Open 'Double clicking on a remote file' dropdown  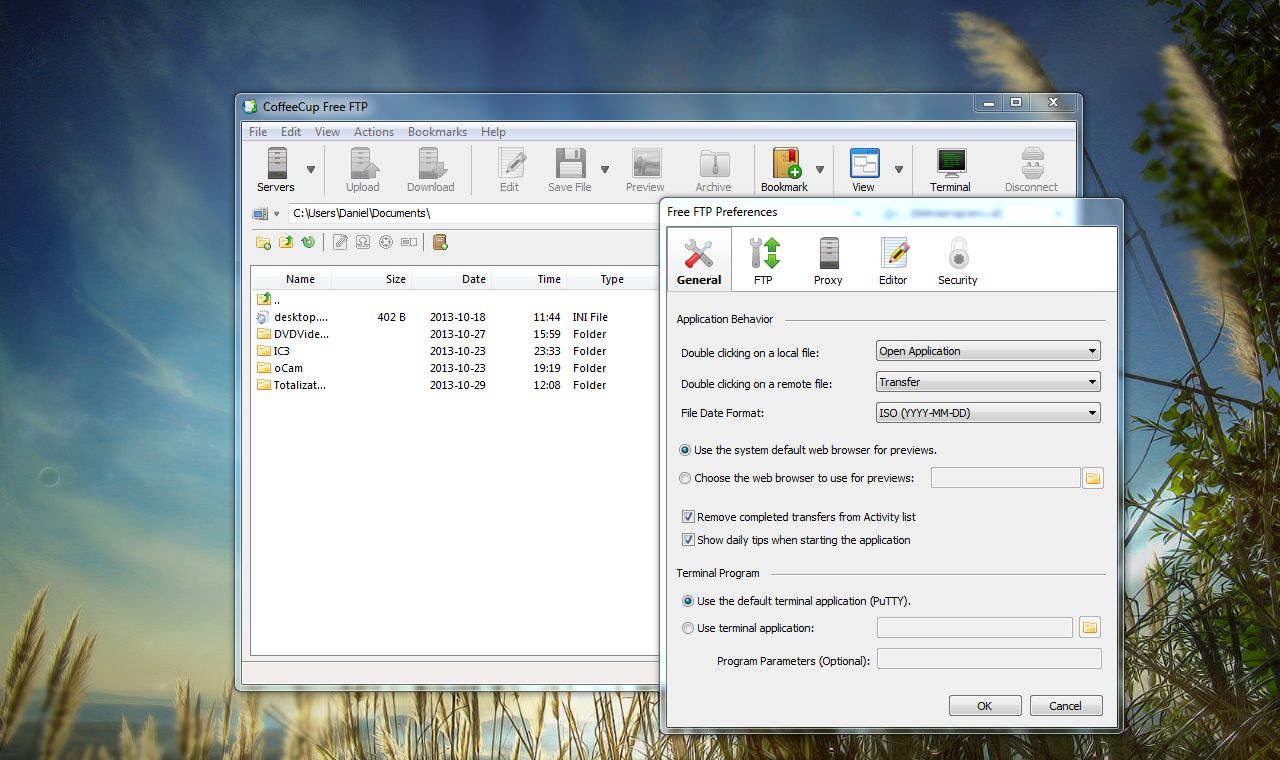tap(988, 382)
